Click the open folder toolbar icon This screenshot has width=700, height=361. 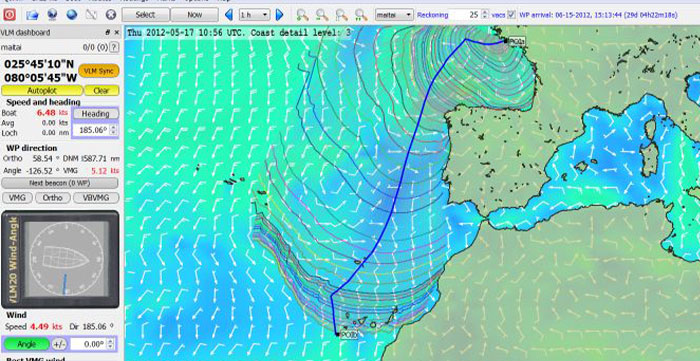click(x=32, y=15)
